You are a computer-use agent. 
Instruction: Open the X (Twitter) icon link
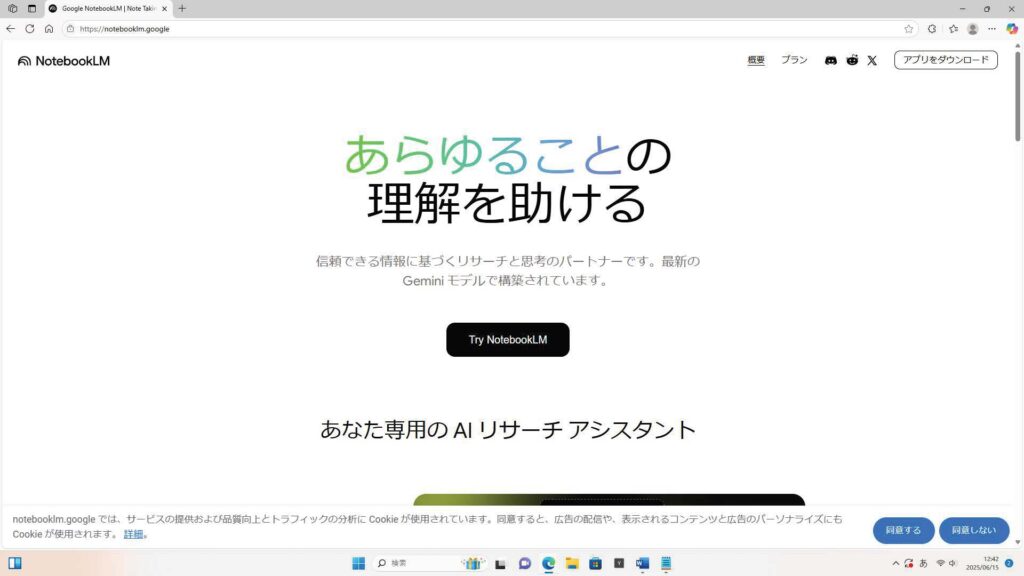pyautogui.click(x=872, y=61)
